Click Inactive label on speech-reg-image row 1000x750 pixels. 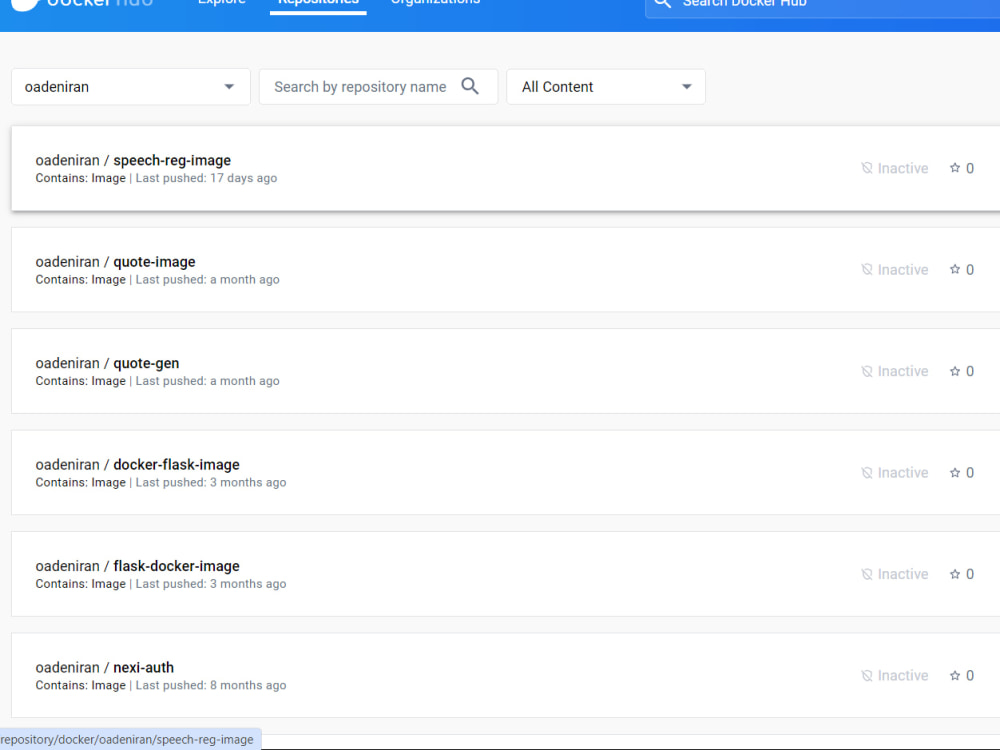click(902, 168)
